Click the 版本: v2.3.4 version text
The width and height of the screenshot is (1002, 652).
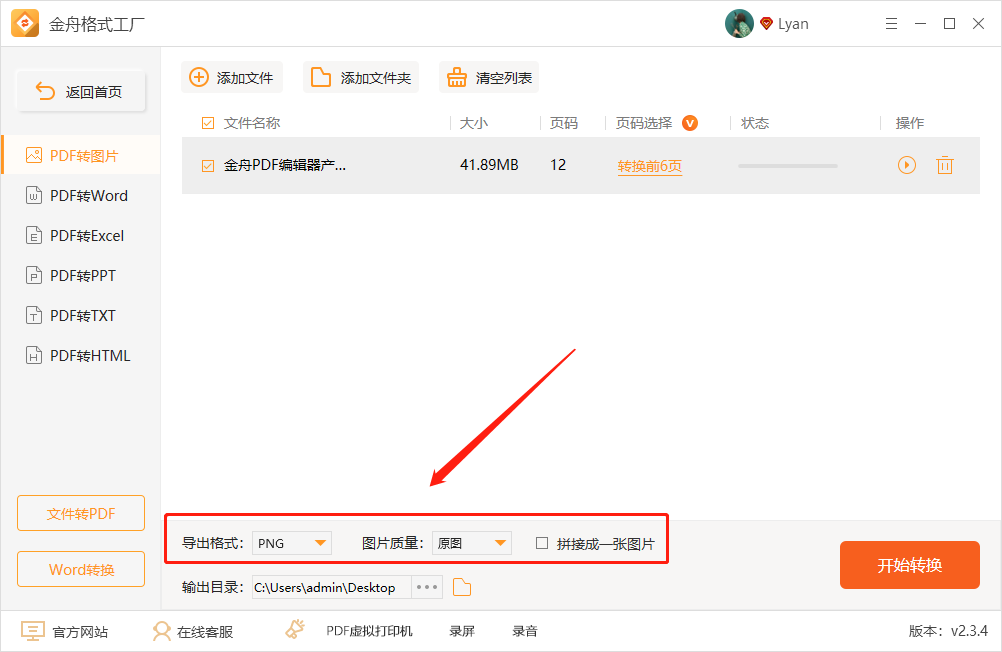(948, 631)
